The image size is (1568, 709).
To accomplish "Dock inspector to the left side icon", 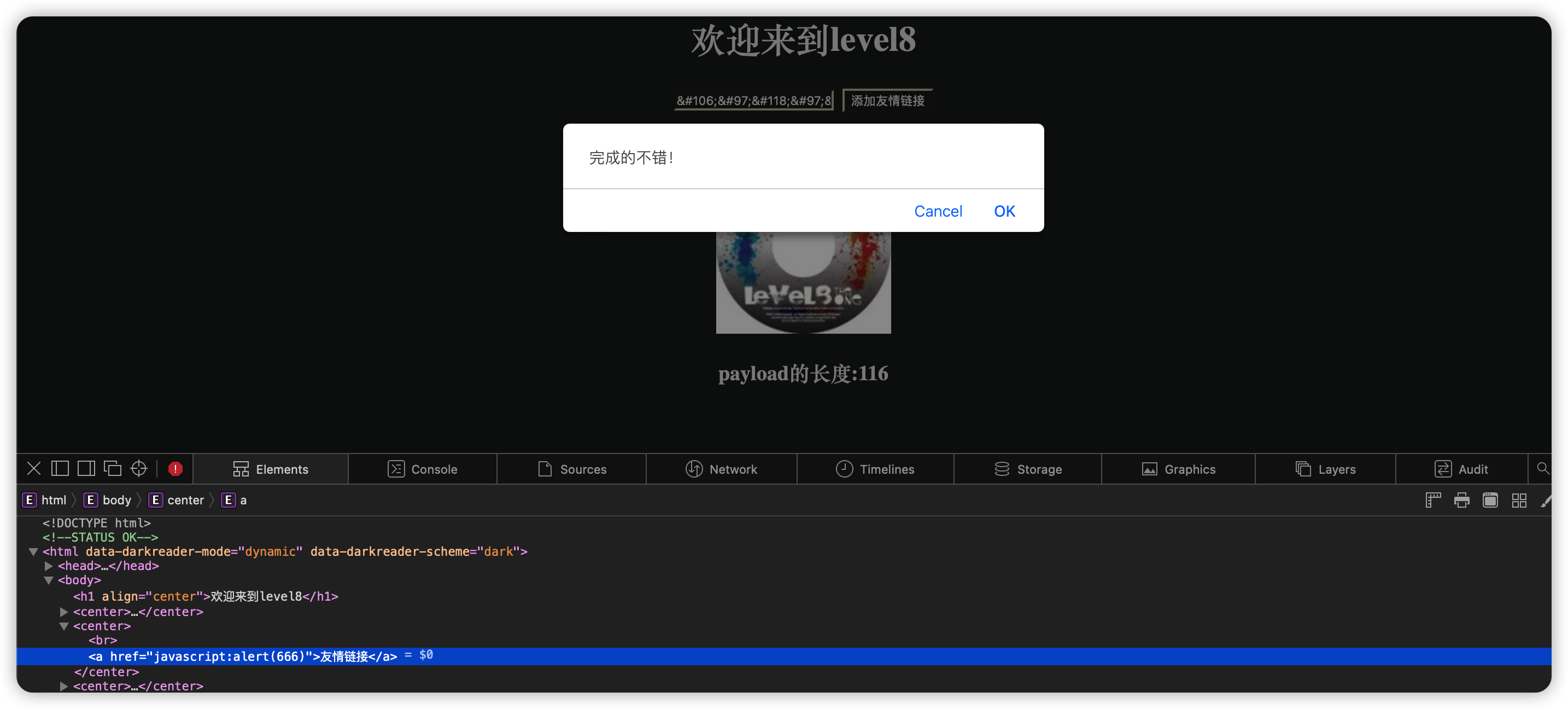I will (60, 468).
